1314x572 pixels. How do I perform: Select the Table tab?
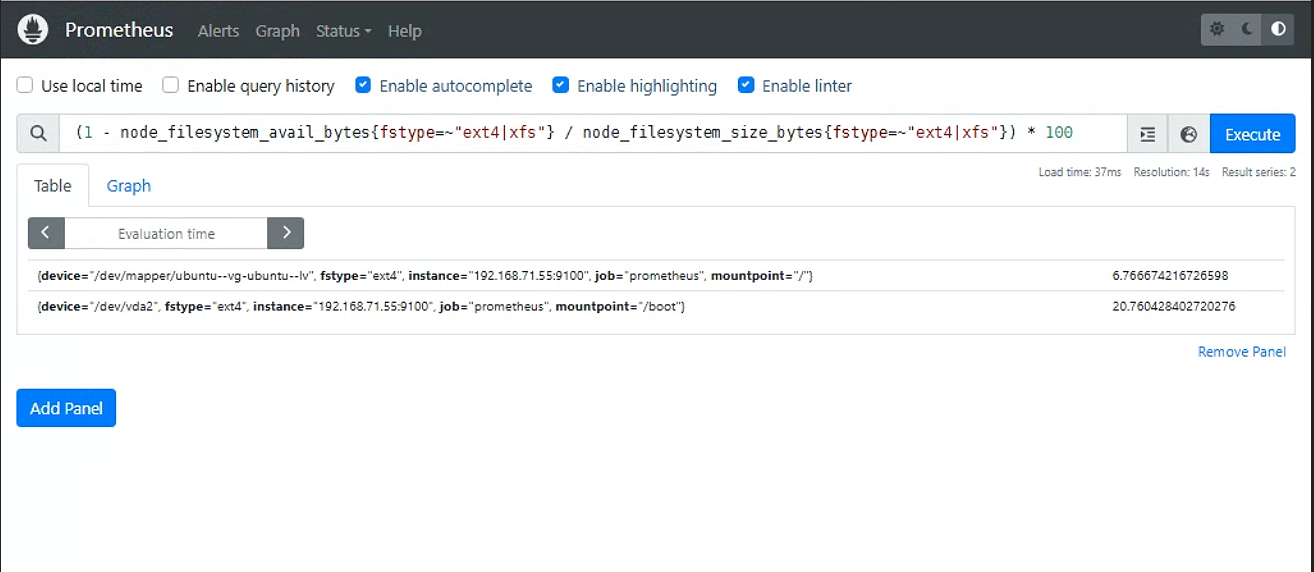click(x=53, y=186)
